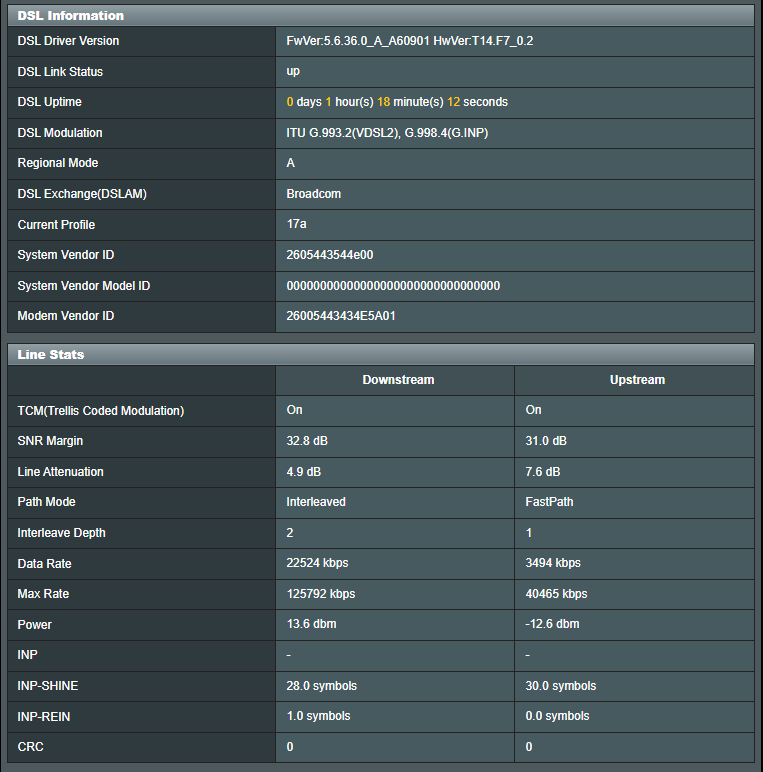Click the downstream TCM value 'On'
The image size is (763, 772).
coord(294,410)
